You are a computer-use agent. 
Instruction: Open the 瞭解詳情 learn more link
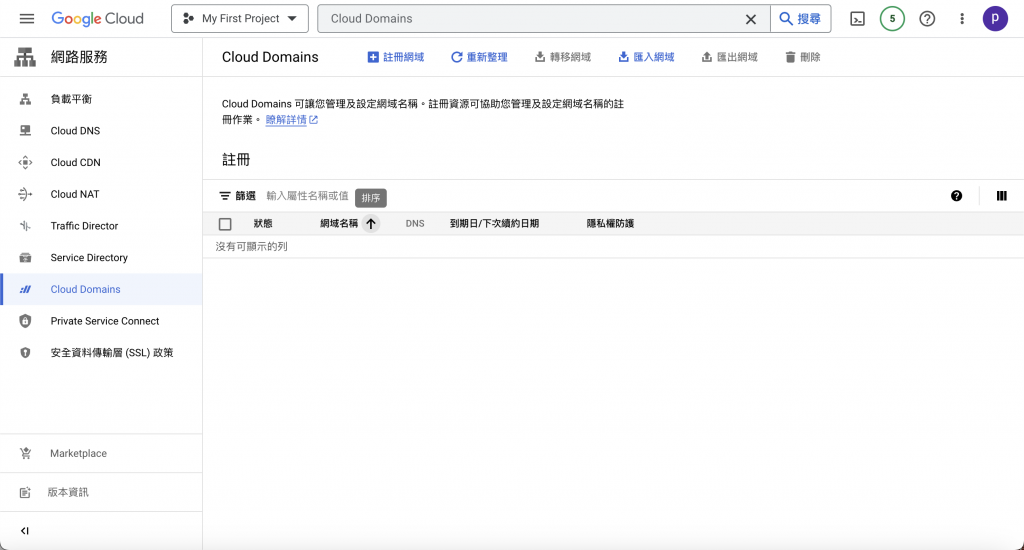pyautogui.click(x=292, y=120)
